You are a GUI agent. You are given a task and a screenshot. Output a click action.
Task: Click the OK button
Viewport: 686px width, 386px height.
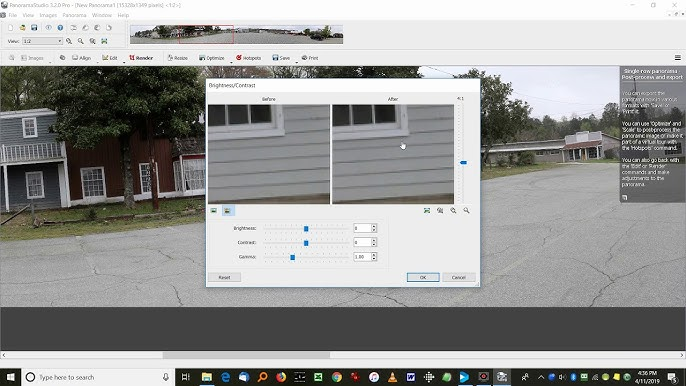click(423, 277)
